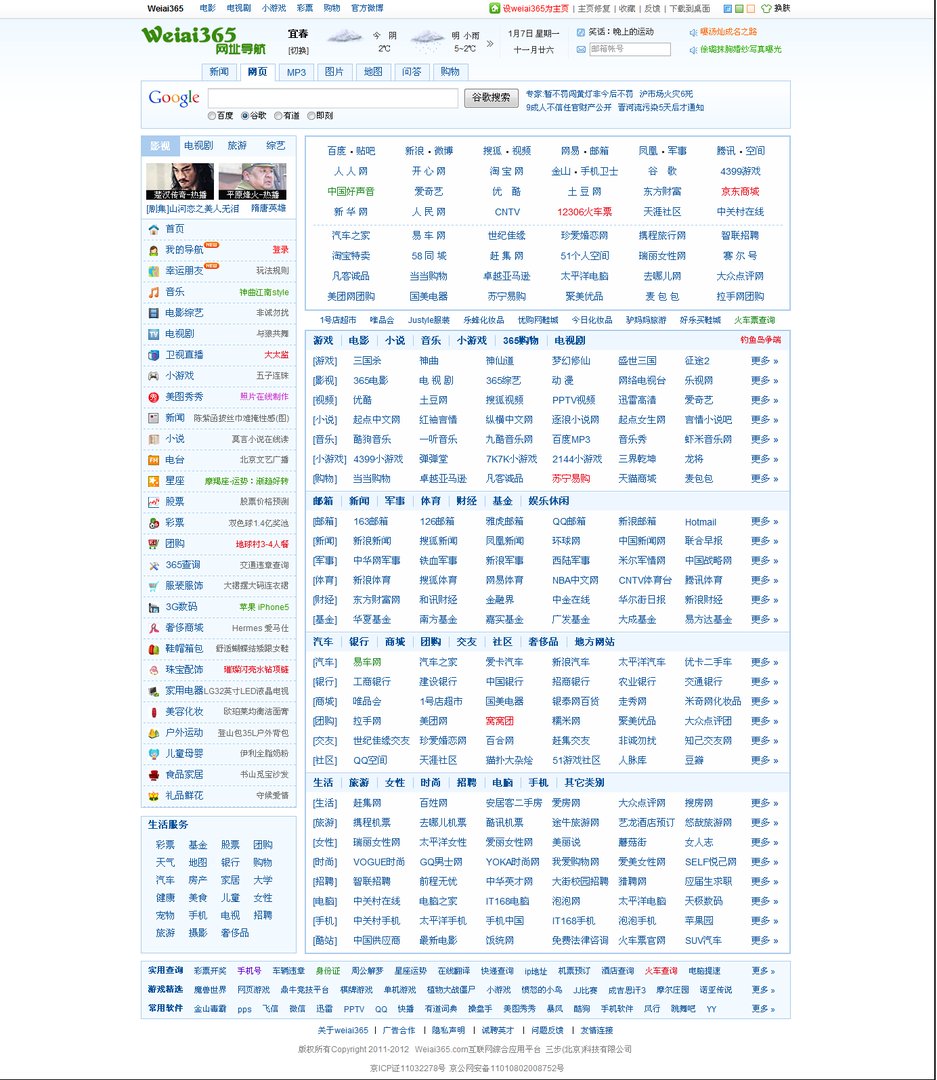This screenshot has width=937, height=1080.
Task: Switch to the MP3 search tab
Action: click(x=296, y=72)
